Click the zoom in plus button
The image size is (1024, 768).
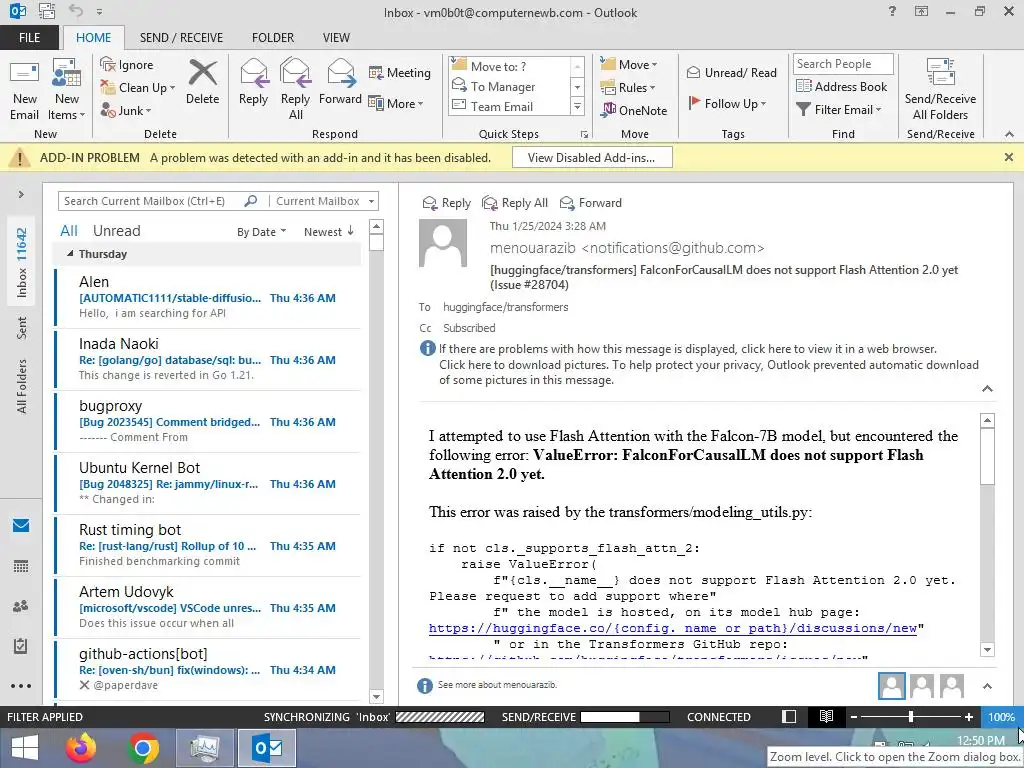969,717
